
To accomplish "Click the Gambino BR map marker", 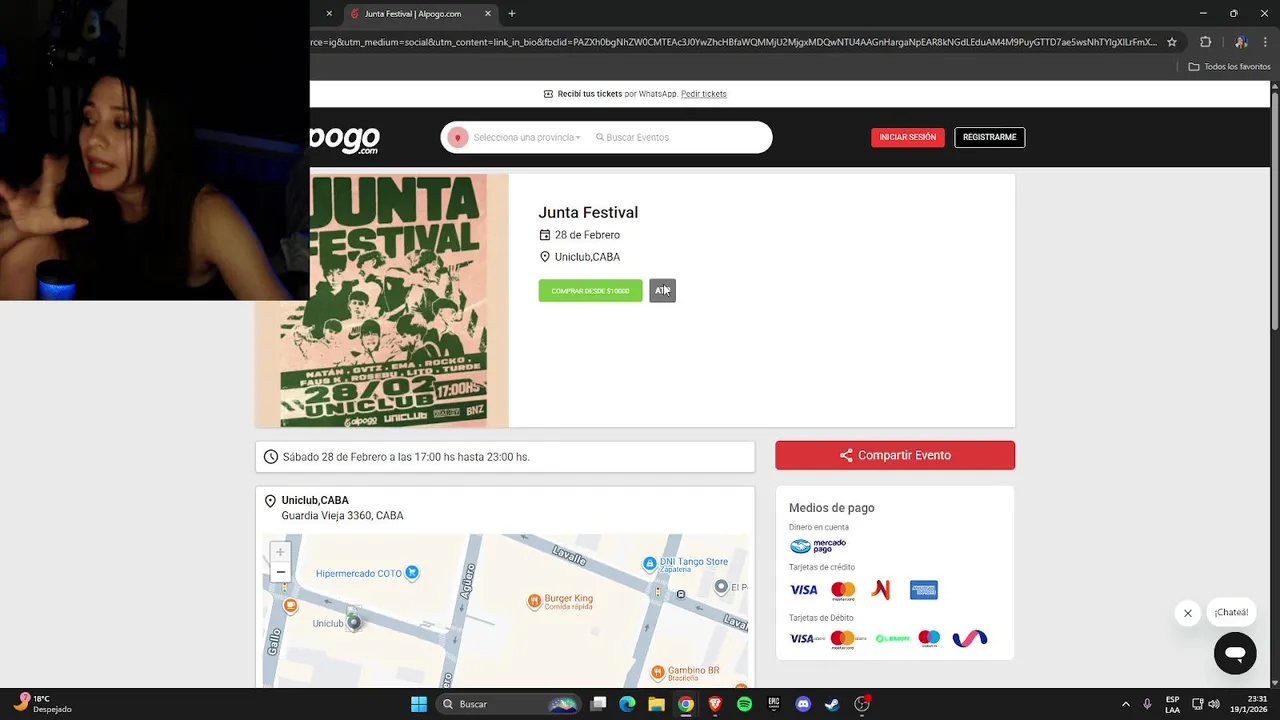I will click(657, 673).
